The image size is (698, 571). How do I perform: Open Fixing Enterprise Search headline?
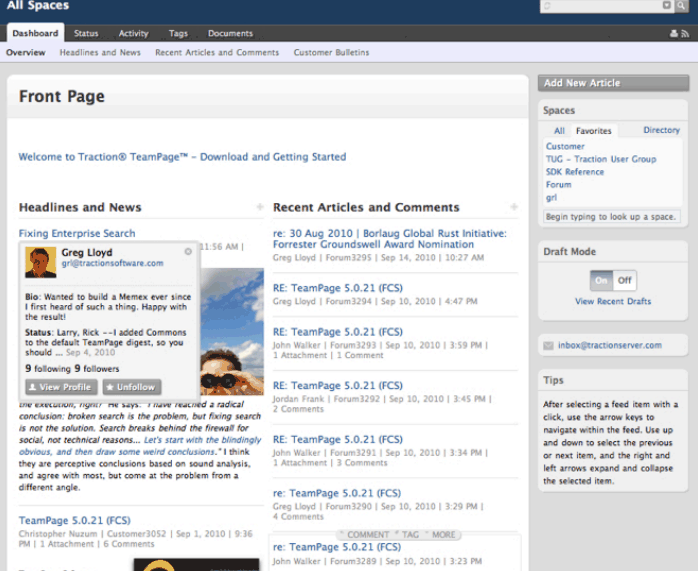[x=77, y=233]
